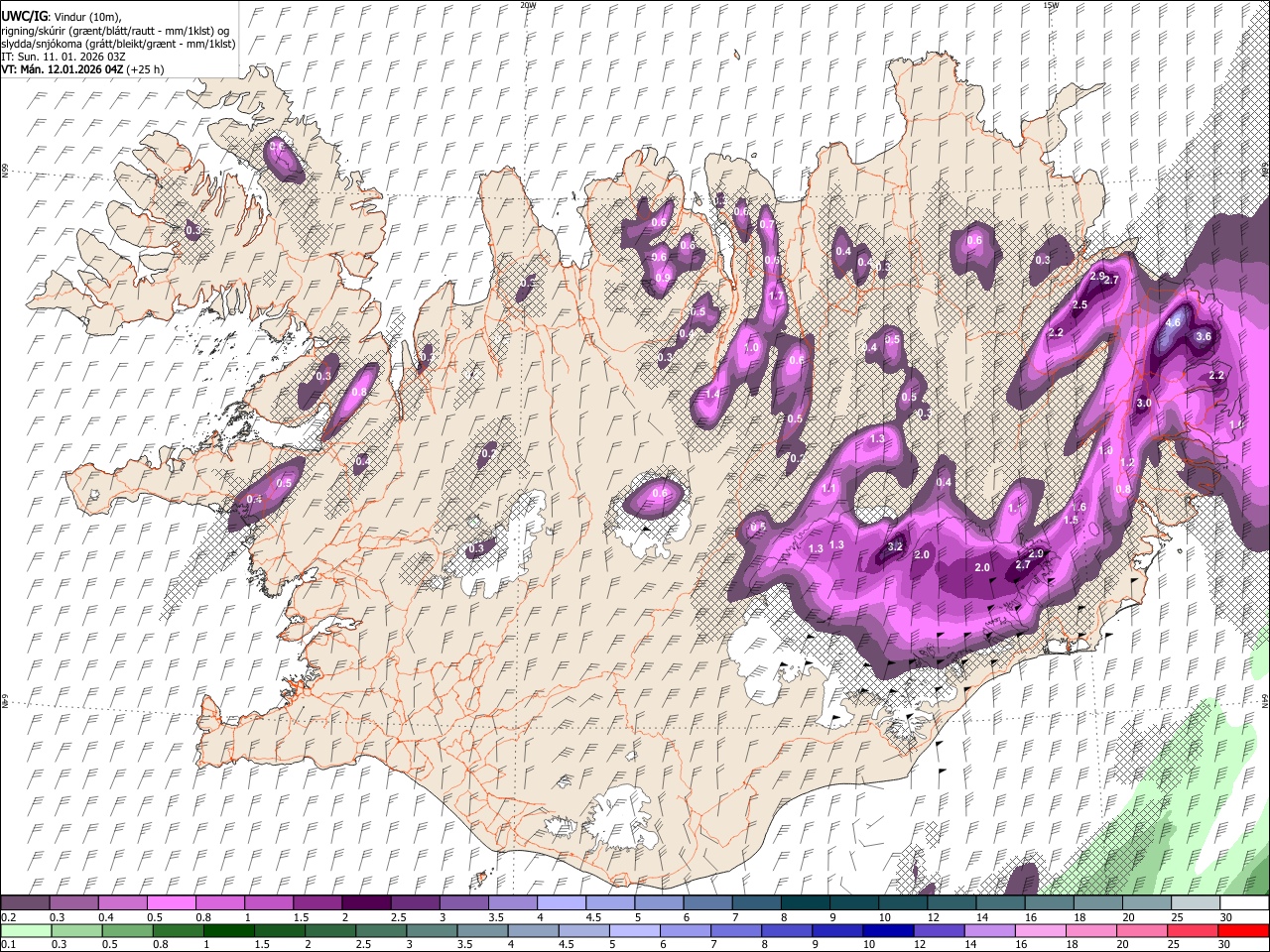Click the 0.2 label in snow legend
Image resolution: width=1270 pixels, height=952 pixels.
coord(7,917)
